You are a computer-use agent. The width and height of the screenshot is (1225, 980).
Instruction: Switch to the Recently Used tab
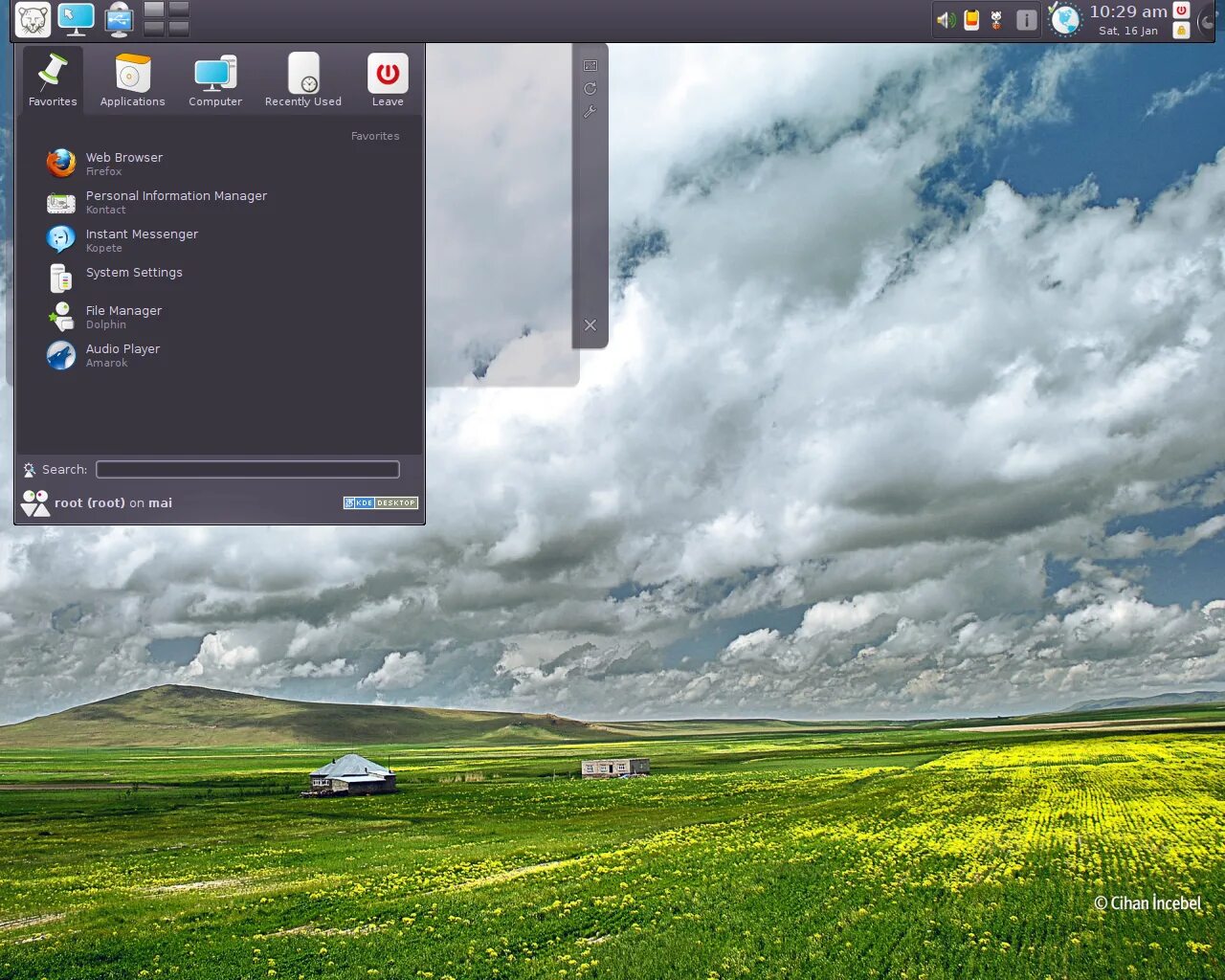(x=303, y=79)
